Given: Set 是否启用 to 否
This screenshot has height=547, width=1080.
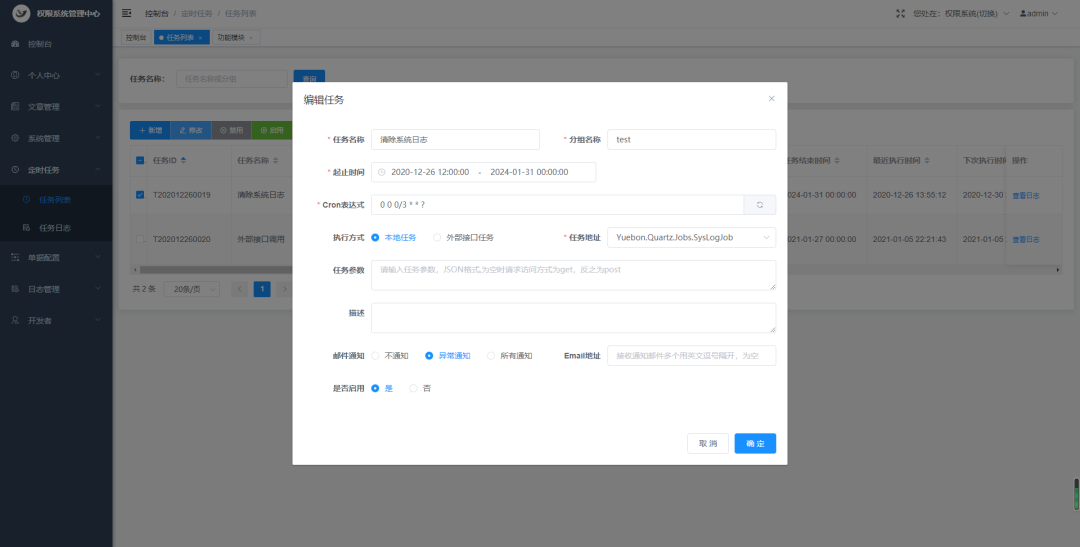Looking at the screenshot, I should pyautogui.click(x=420, y=389).
